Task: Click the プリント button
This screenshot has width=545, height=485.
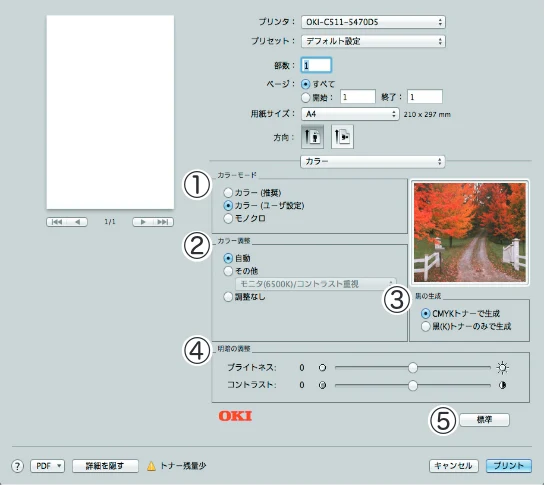Action: pyautogui.click(x=509, y=466)
